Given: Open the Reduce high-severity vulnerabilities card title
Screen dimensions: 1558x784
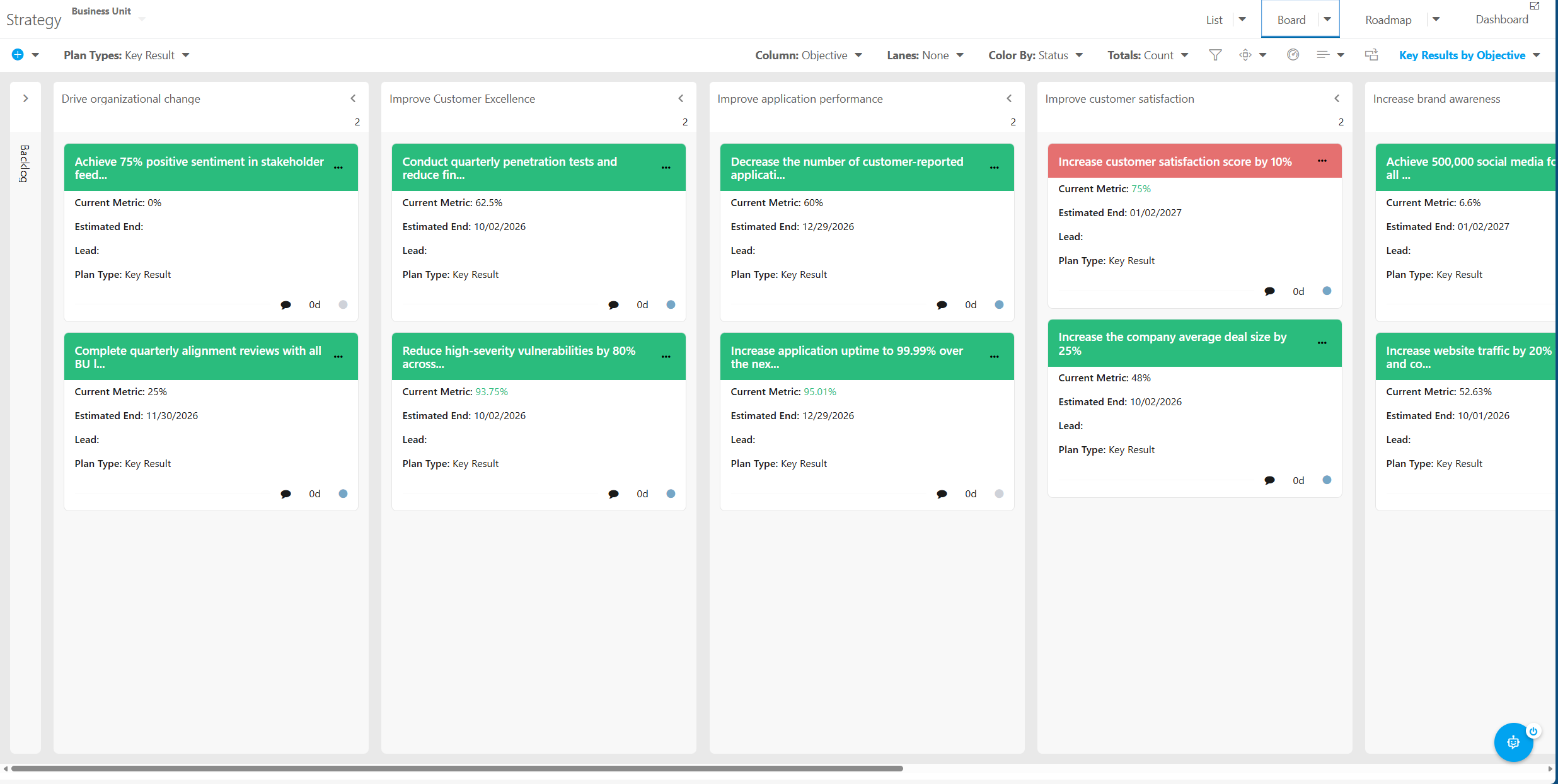Looking at the screenshot, I should point(519,357).
